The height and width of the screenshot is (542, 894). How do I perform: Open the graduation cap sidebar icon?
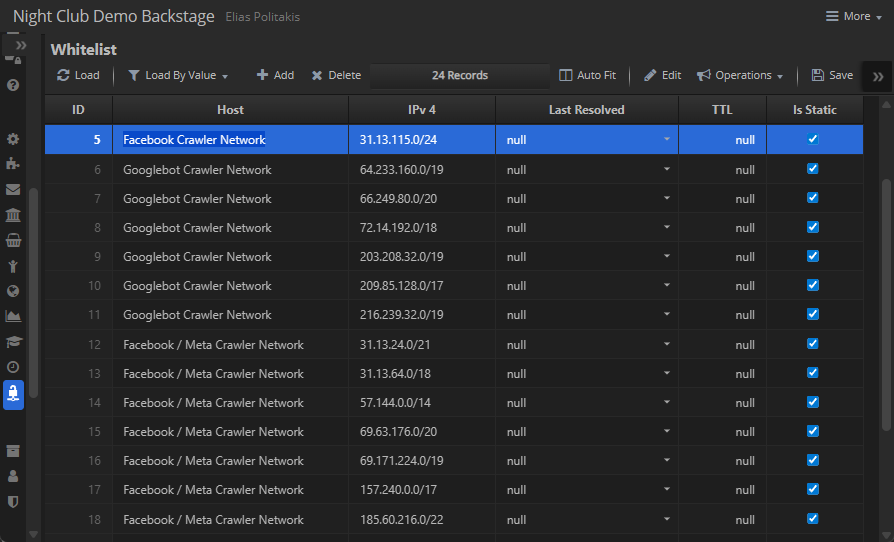13,341
